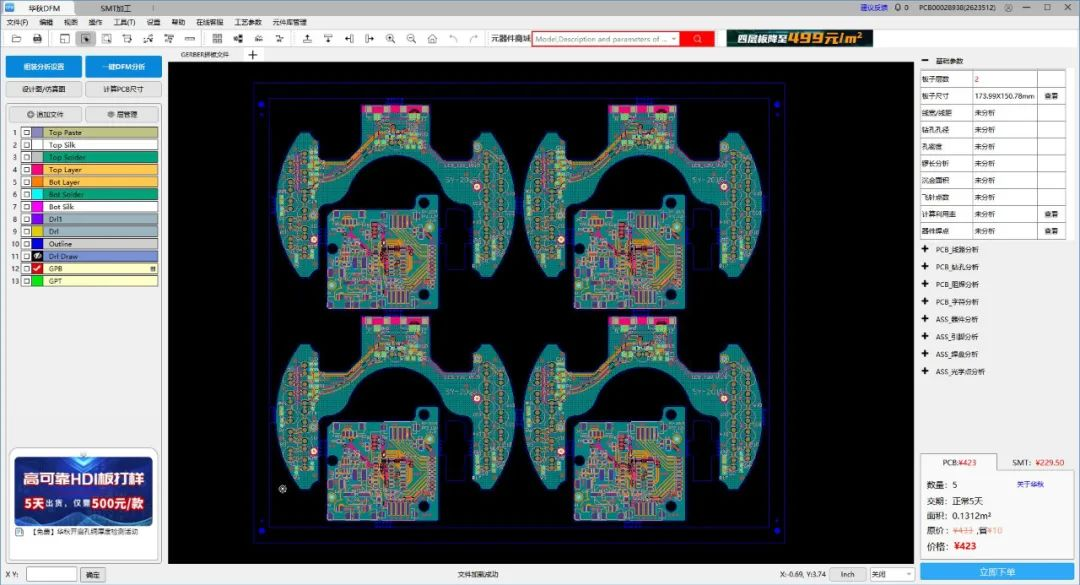Toggle visibility of the Top Silk layer
The image size is (1080, 585).
(x=26, y=144)
